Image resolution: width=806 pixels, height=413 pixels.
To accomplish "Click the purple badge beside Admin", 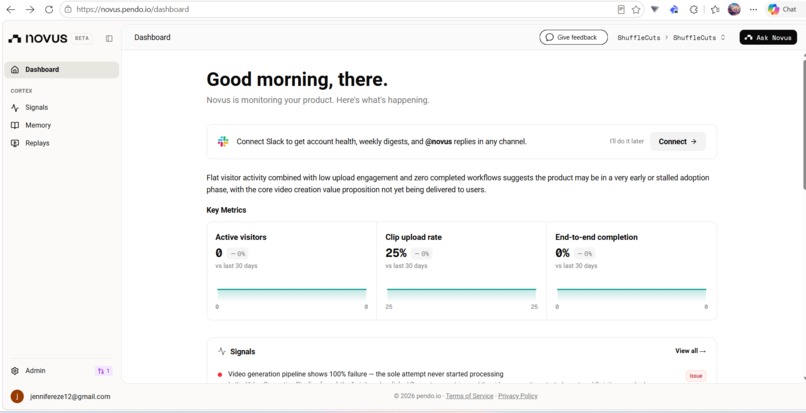I will [103, 371].
